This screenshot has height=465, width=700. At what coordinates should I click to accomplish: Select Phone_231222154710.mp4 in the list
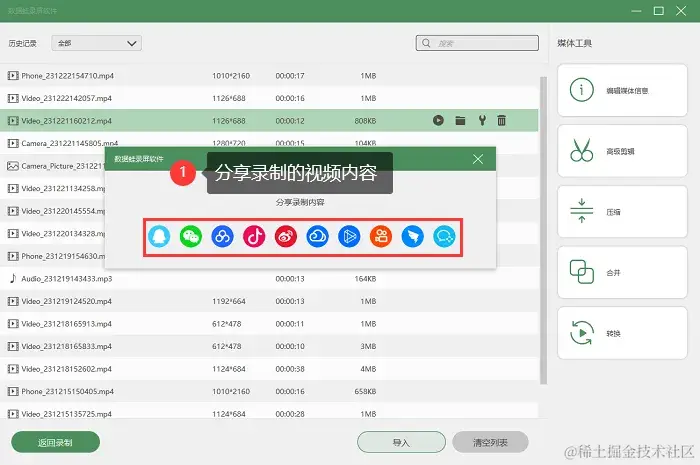[269, 76]
